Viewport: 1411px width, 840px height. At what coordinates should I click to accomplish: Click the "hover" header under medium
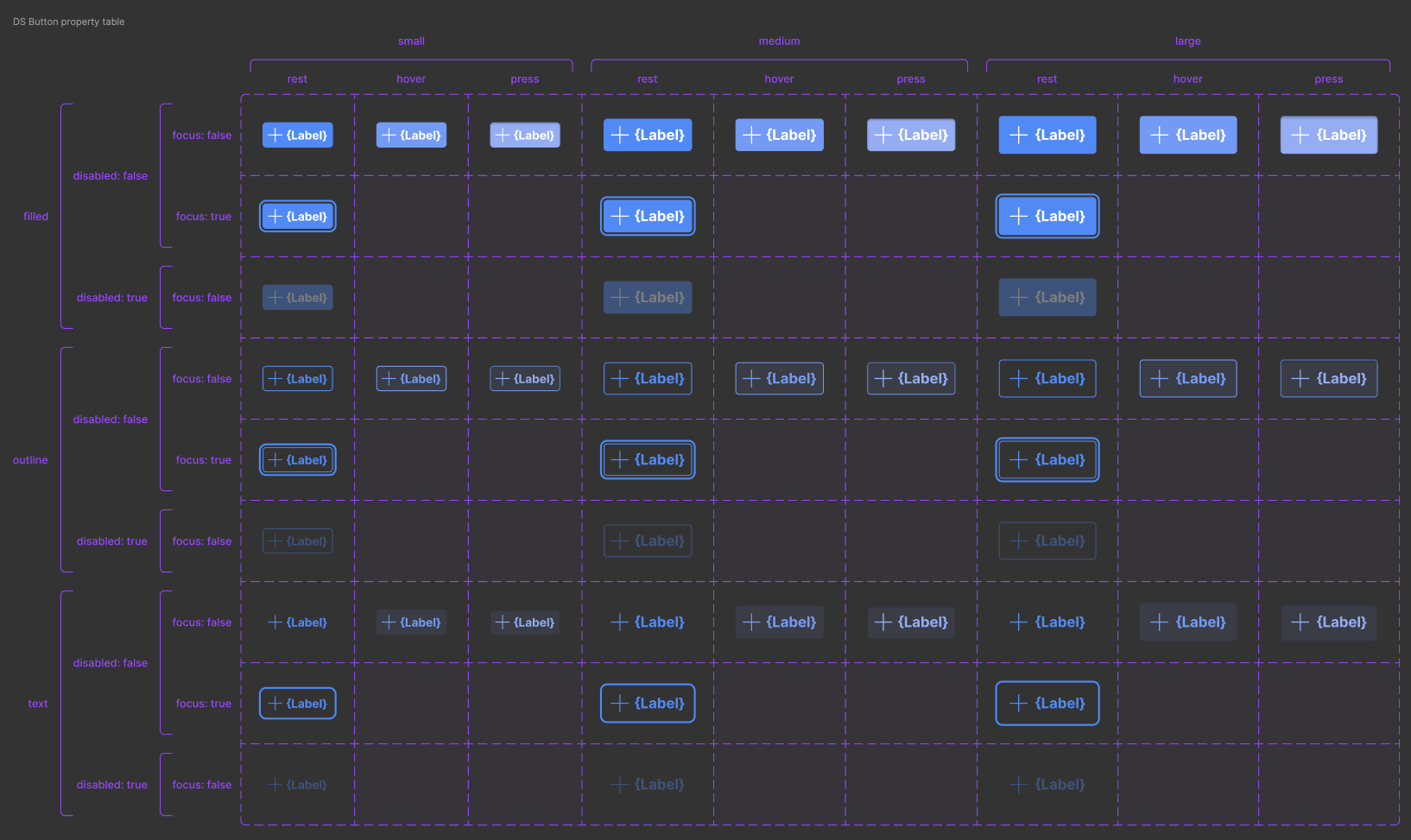pyautogui.click(x=779, y=79)
